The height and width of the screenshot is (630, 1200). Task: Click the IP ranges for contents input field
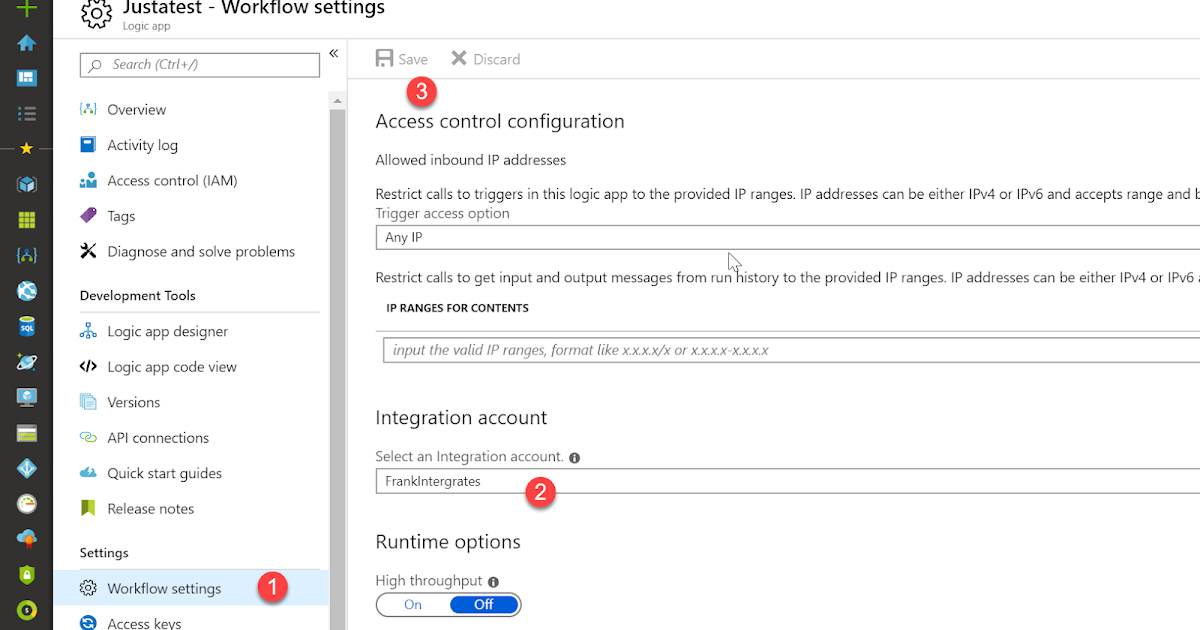click(700, 350)
